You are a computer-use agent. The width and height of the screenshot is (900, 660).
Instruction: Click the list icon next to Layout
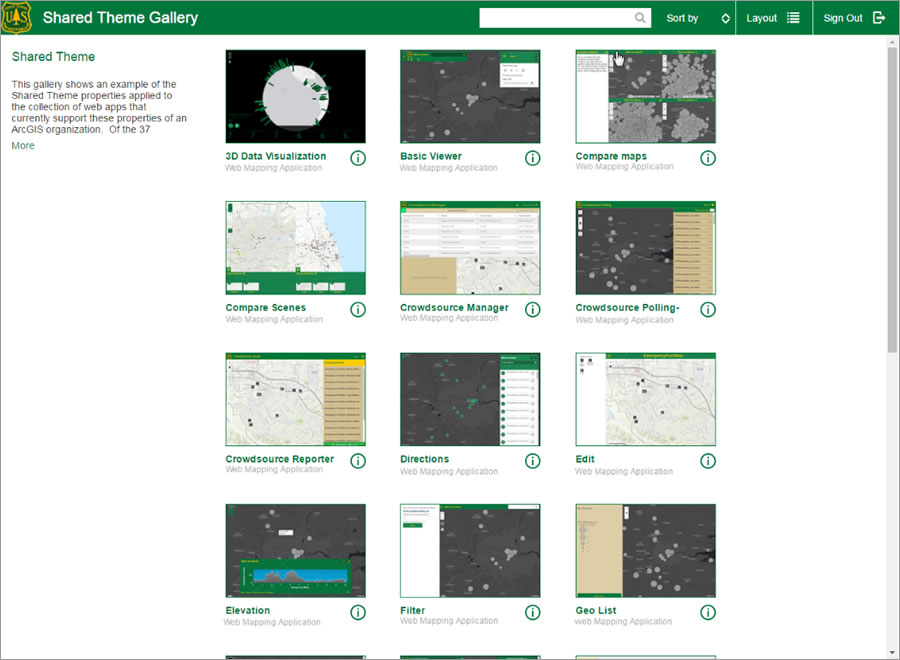[x=795, y=17]
